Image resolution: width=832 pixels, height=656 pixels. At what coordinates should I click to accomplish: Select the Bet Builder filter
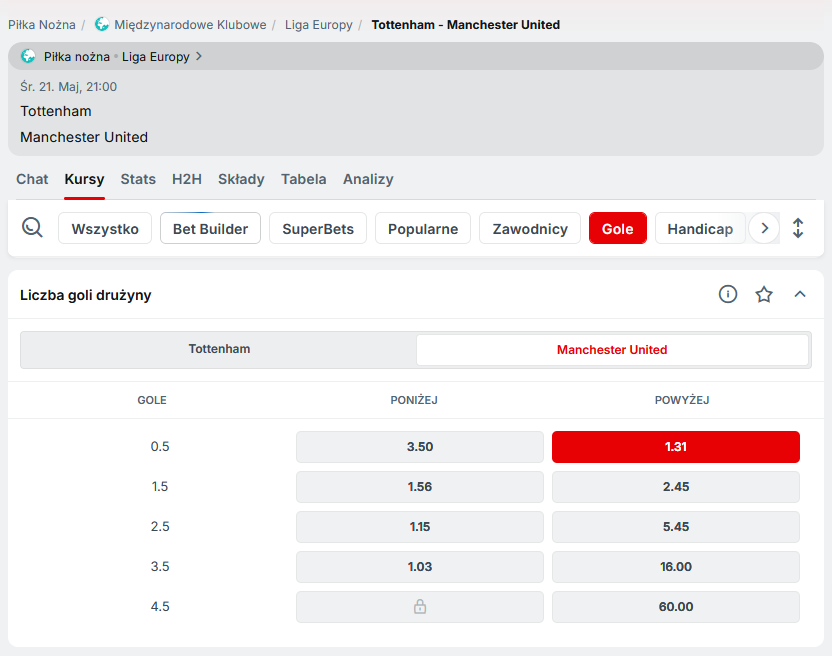[210, 228]
